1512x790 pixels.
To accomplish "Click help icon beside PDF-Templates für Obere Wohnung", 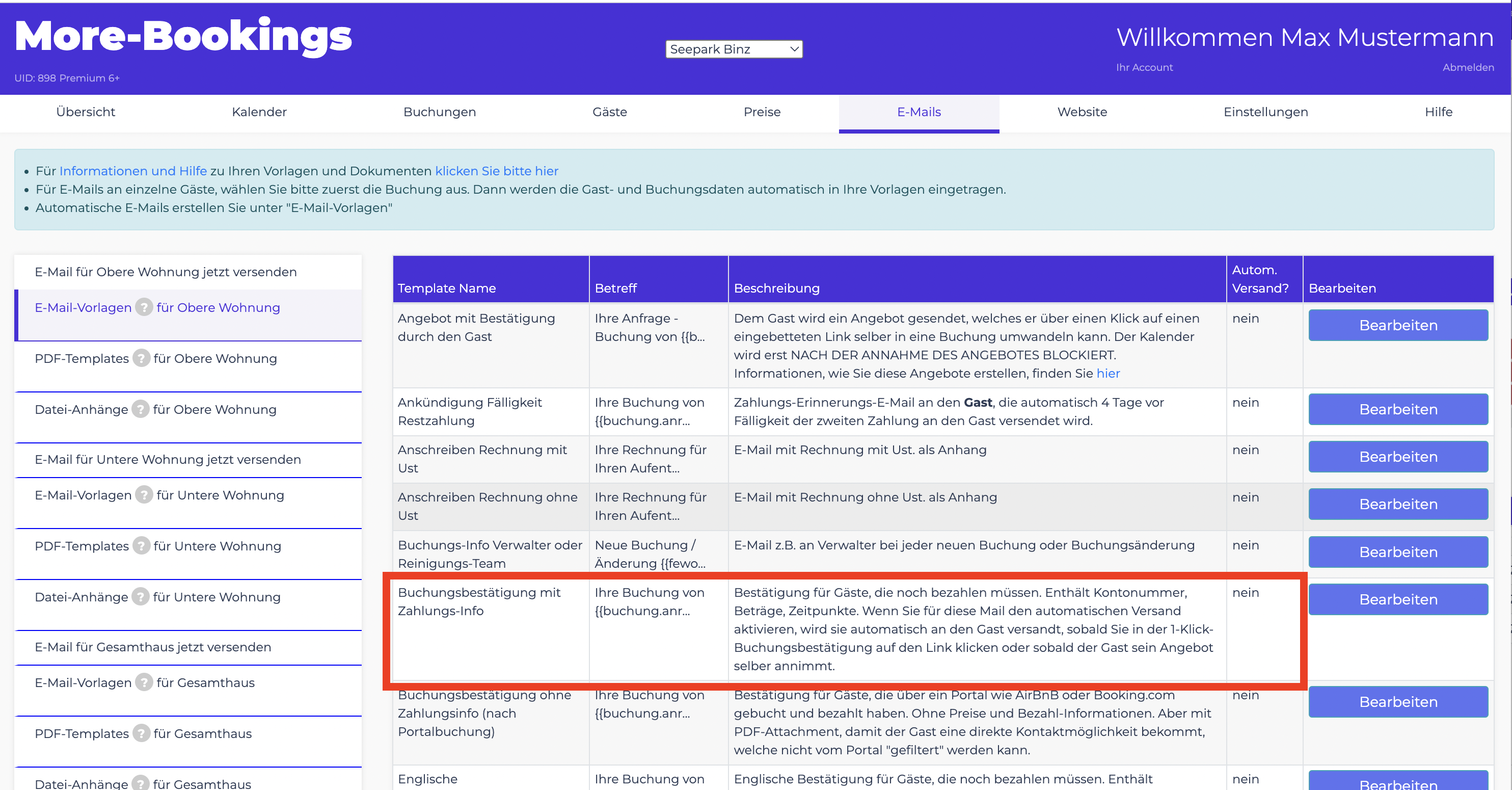I will [x=141, y=358].
